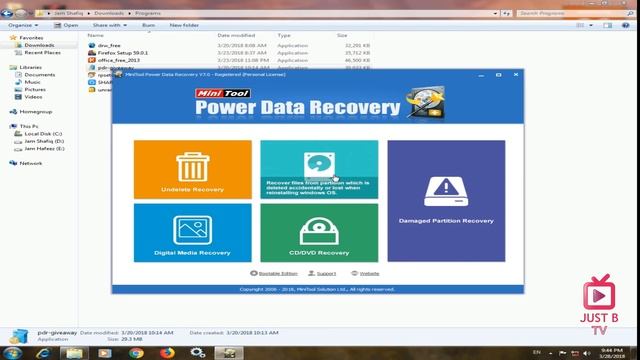This screenshot has height=360, width=640.
Task: Open the Explorer help icon
Action: click(x=625, y=25)
